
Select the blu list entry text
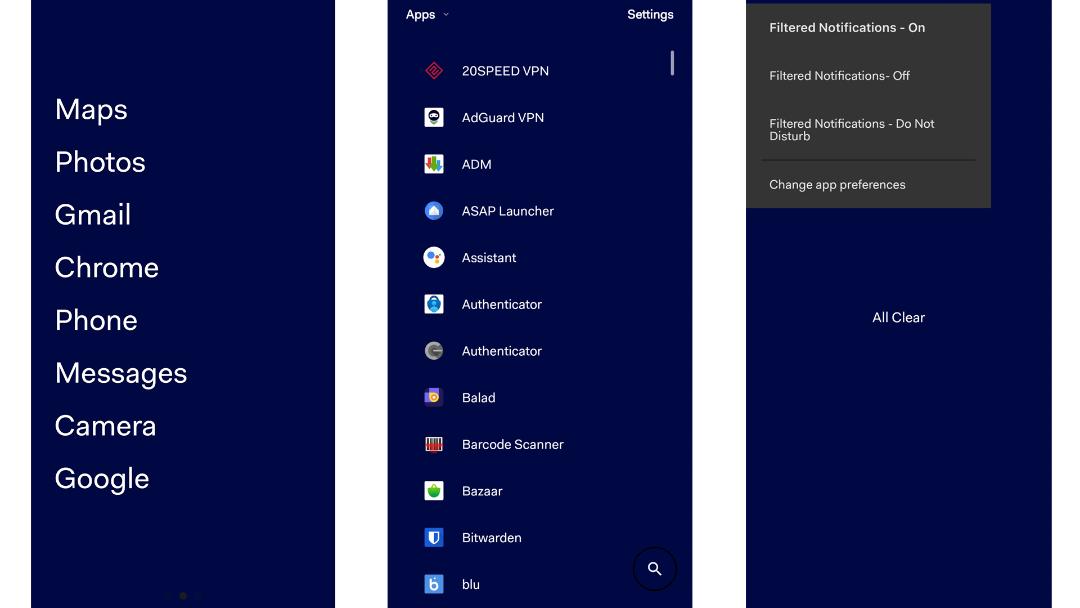coord(471,585)
